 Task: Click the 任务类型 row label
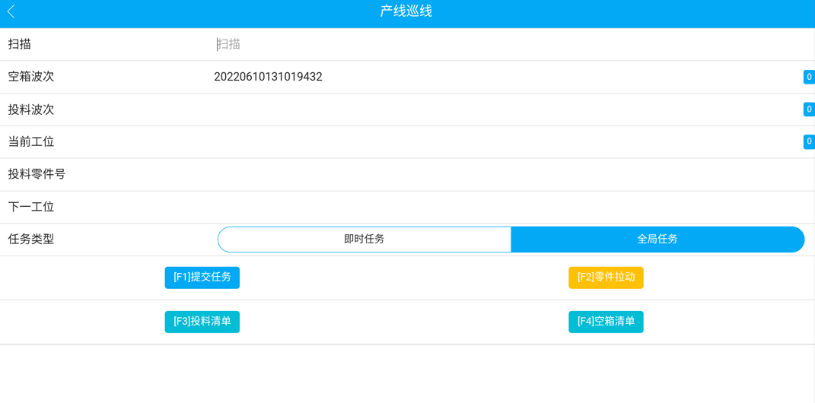click(x=31, y=239)
